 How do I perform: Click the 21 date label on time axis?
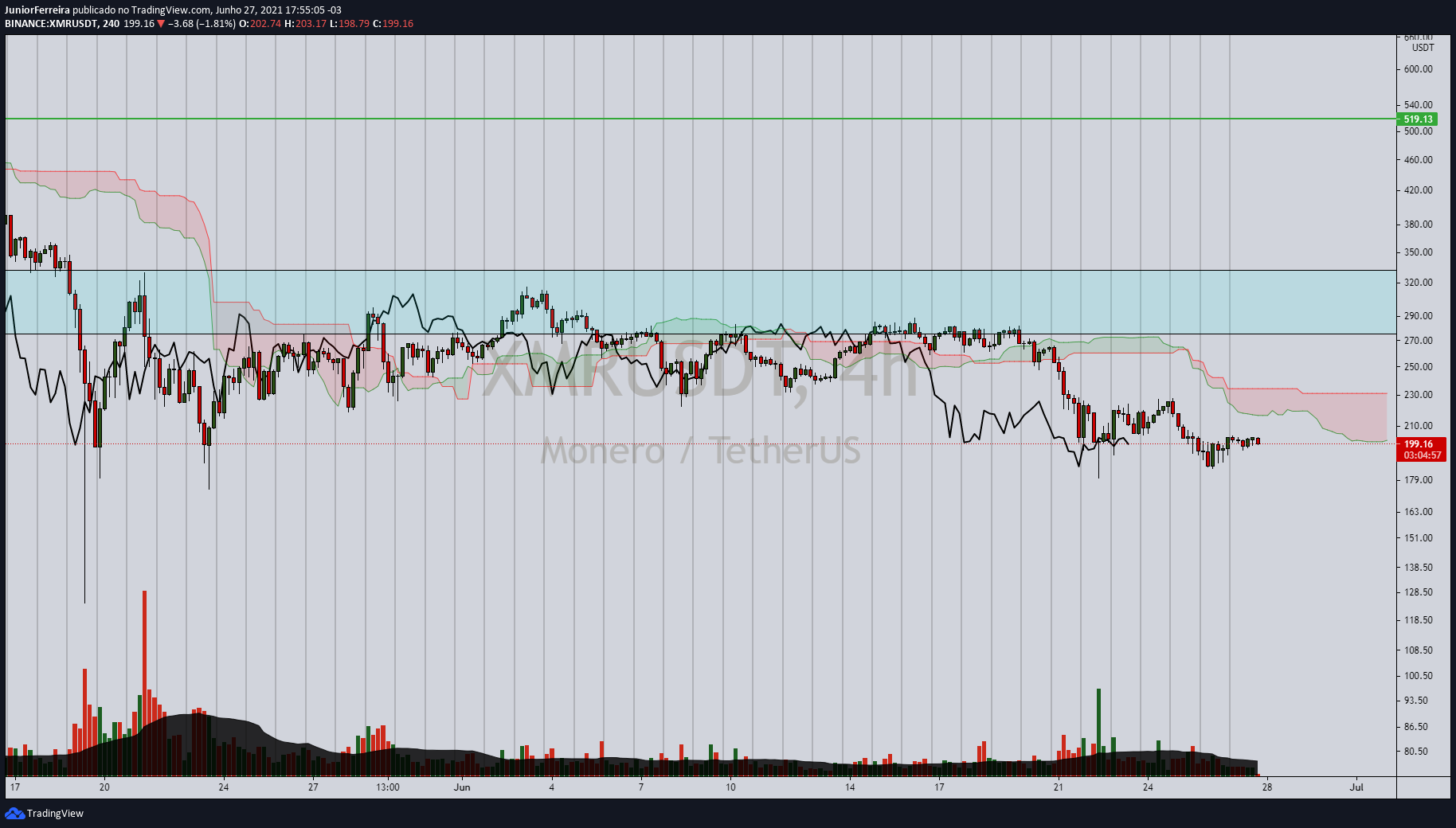(1058, 787)
